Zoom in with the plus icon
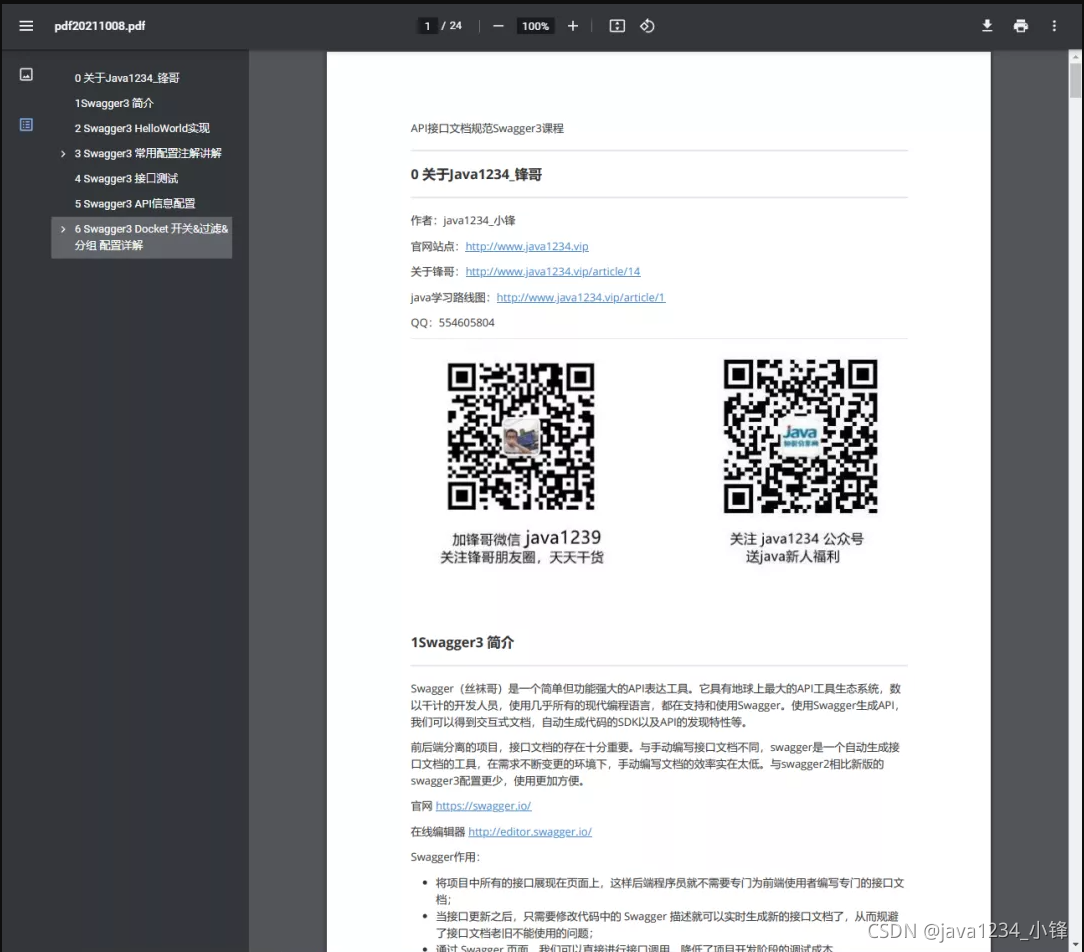 coord(572,26)
